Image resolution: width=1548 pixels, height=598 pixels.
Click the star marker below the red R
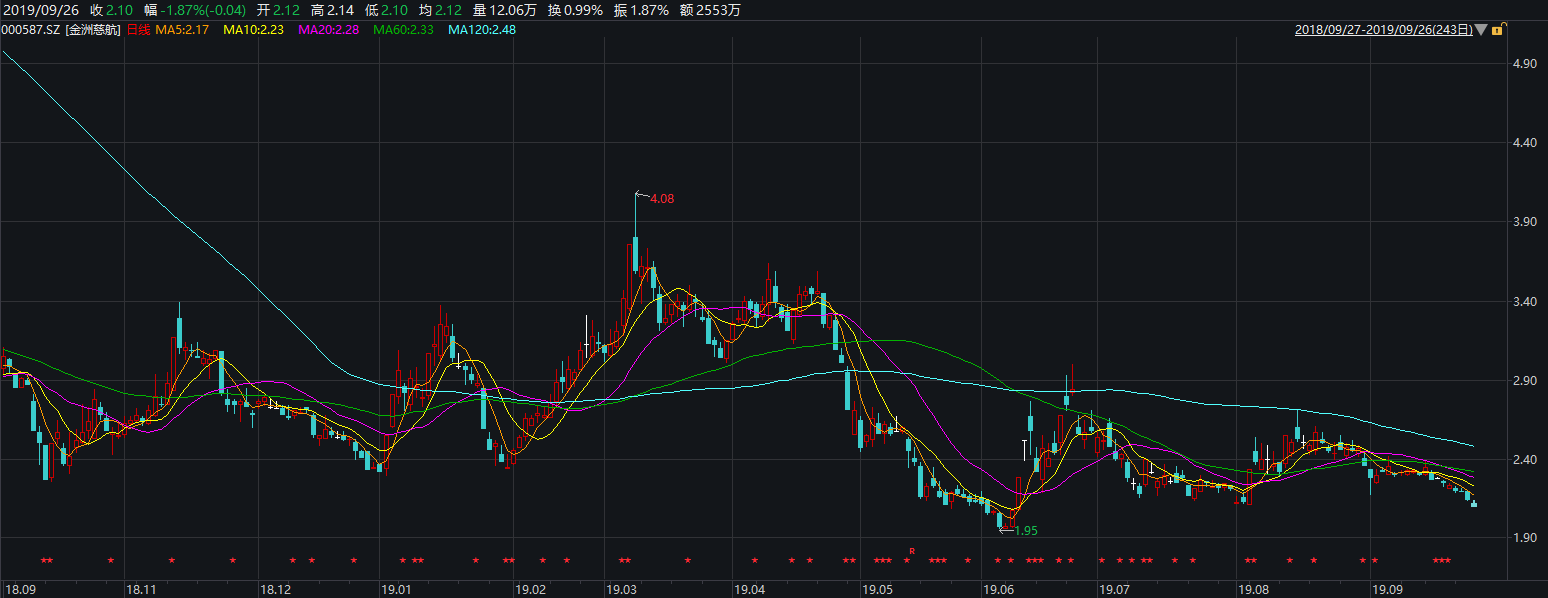pos(907,561)
